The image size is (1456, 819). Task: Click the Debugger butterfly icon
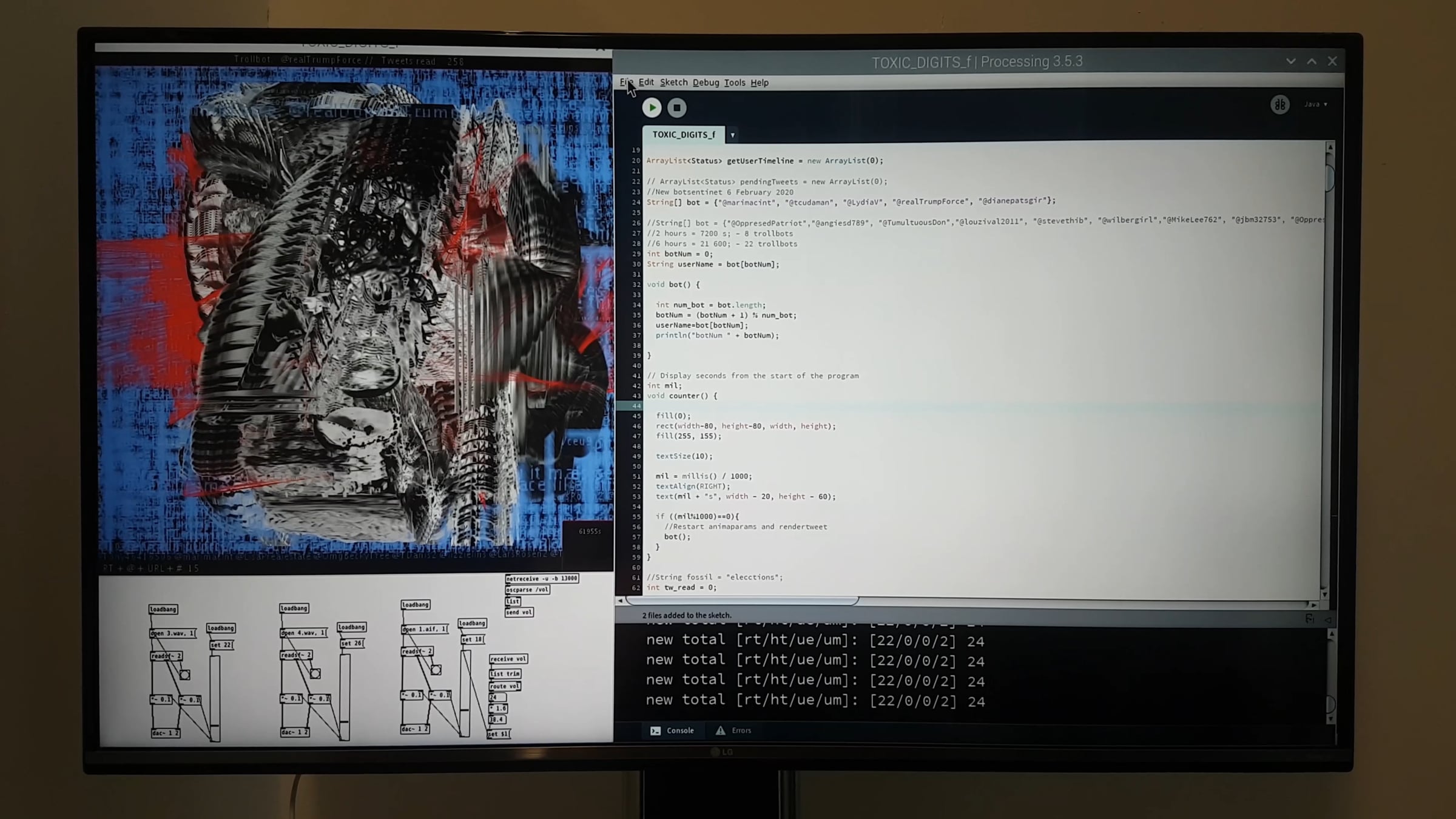[1279, 105]
